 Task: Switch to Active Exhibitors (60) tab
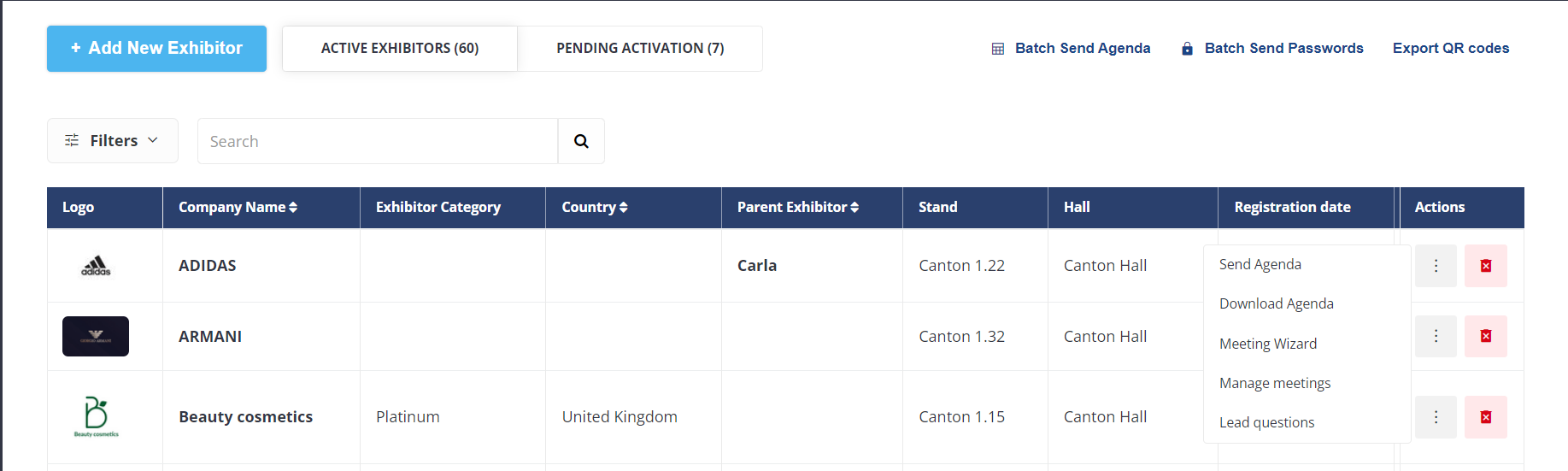400,49
